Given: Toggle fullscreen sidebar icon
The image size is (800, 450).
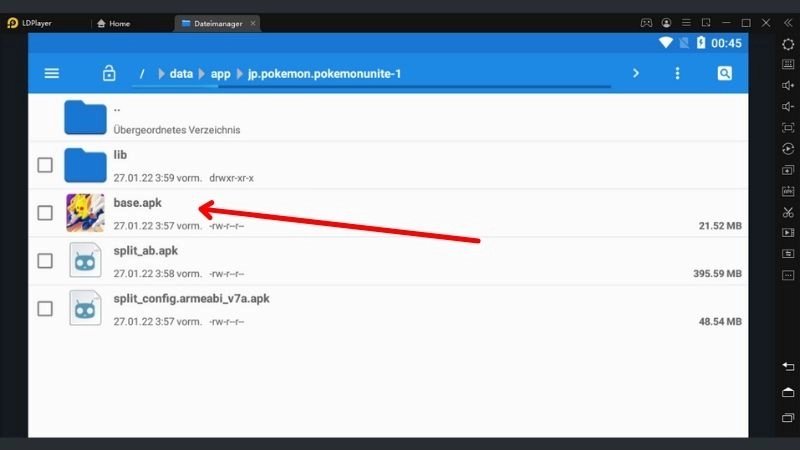Looking at the screenshot, I should (x=788, y=128).
